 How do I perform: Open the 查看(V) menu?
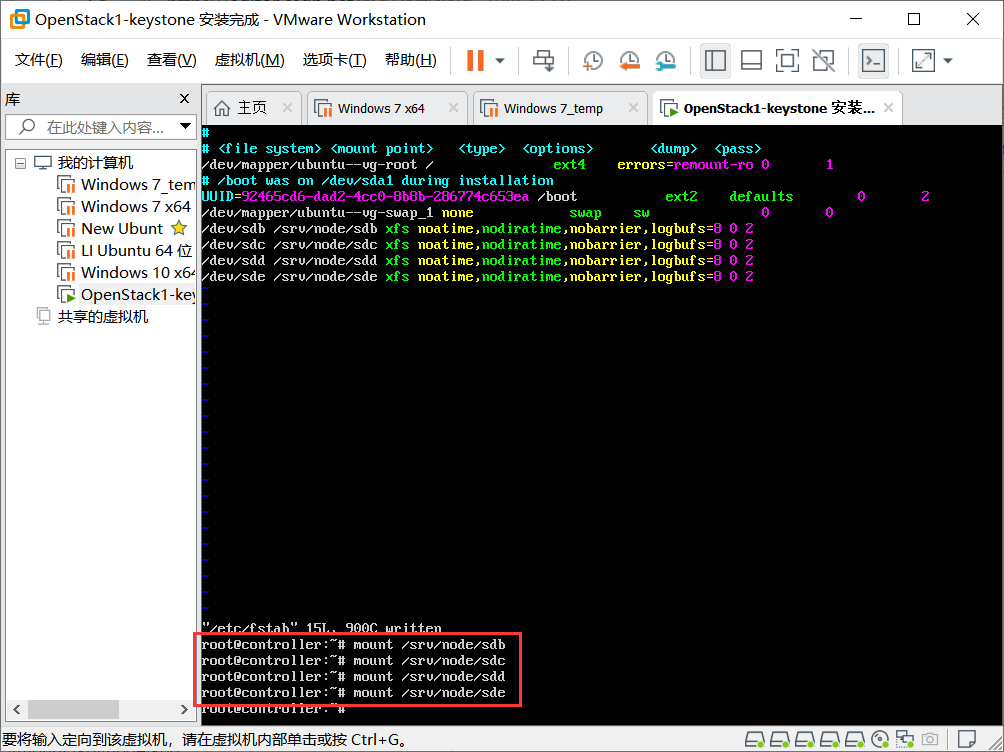point(172,60)
